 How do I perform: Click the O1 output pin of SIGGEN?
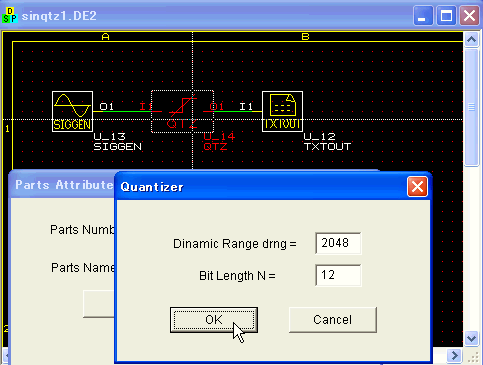pos(107,107)
